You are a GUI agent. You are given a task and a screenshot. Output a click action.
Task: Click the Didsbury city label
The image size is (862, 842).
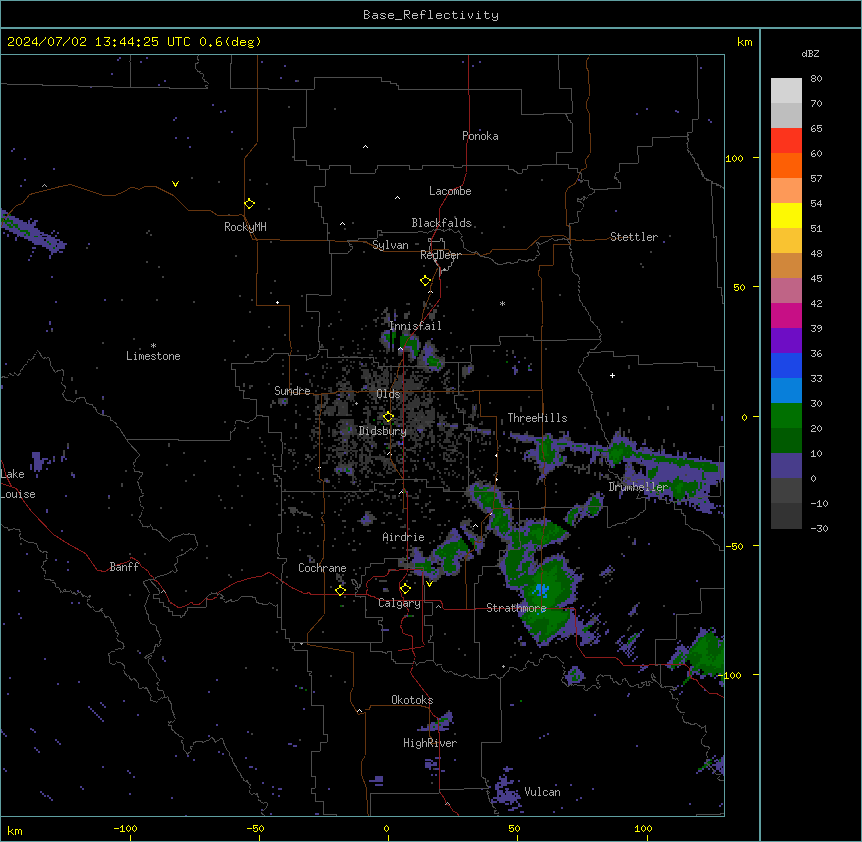point(383,431)
